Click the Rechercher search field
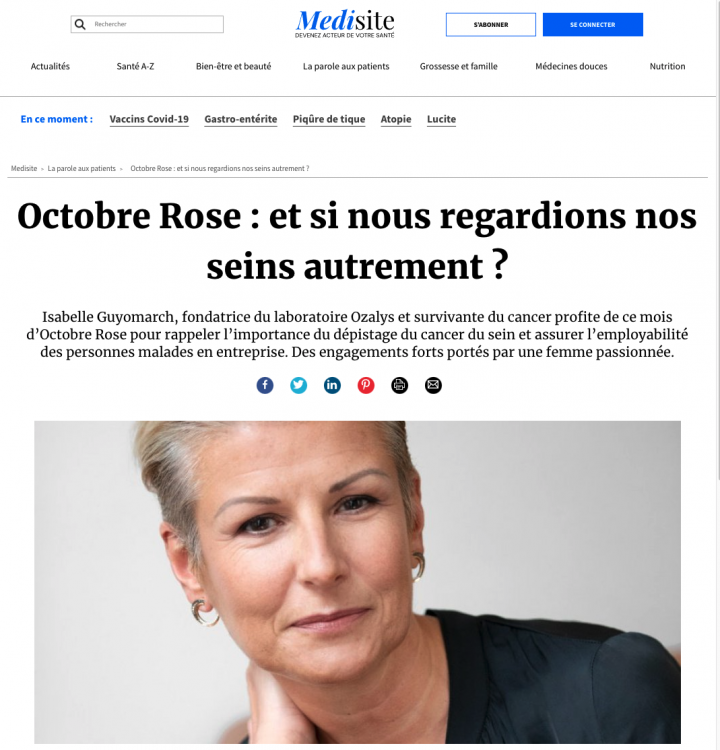The height and width of the screenshot is (750, 720). pyautogui.click(x=147, y=24)
